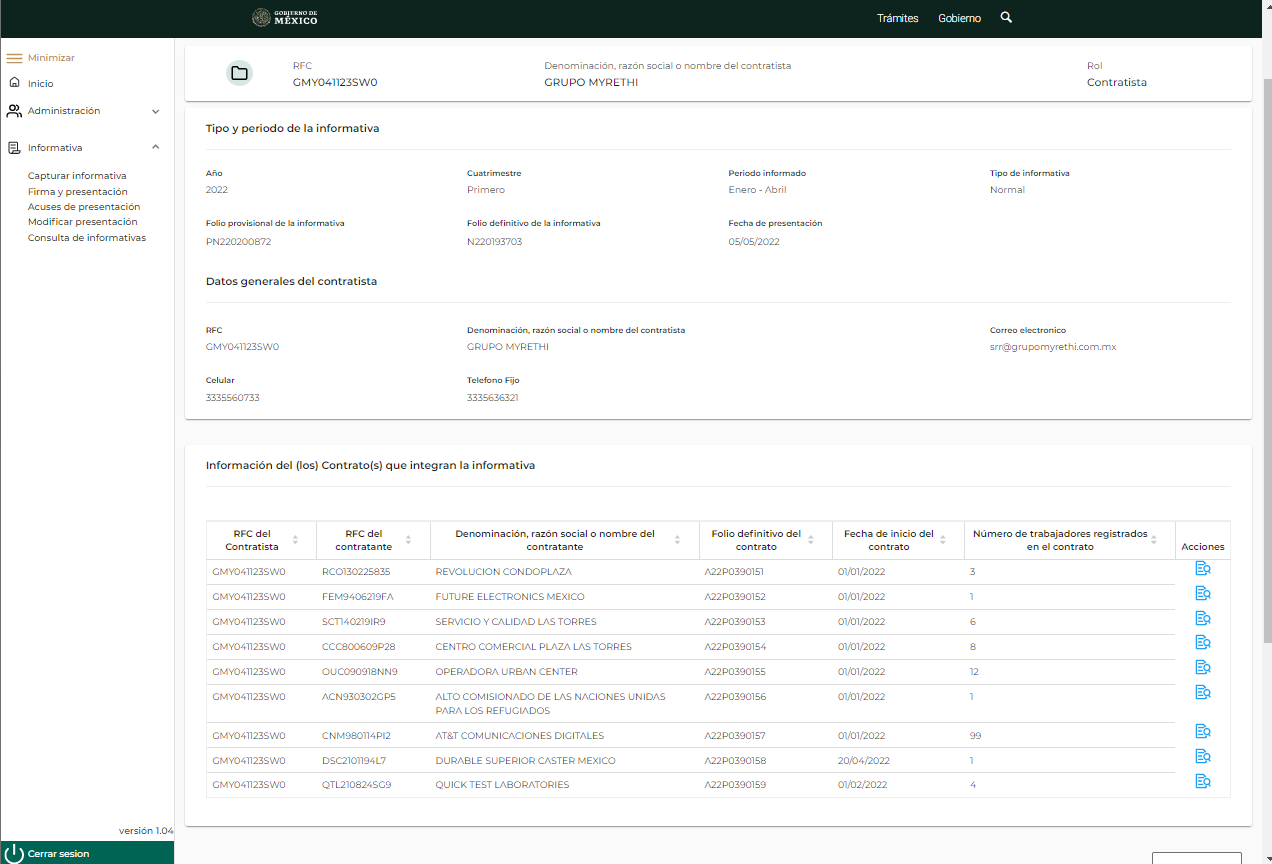View QUICK TEST LABORATORIES contract details
The height and width of the screenshot is (864, 1272).
(1202, 782)
